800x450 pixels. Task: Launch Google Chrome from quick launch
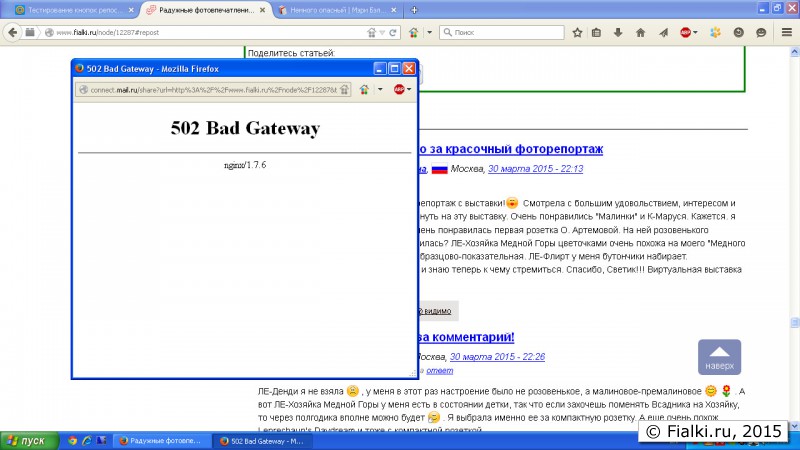(x=72, y=441)
